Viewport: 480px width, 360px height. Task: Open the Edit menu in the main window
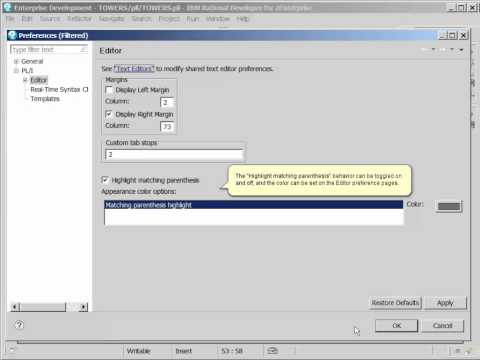[27, 19]
